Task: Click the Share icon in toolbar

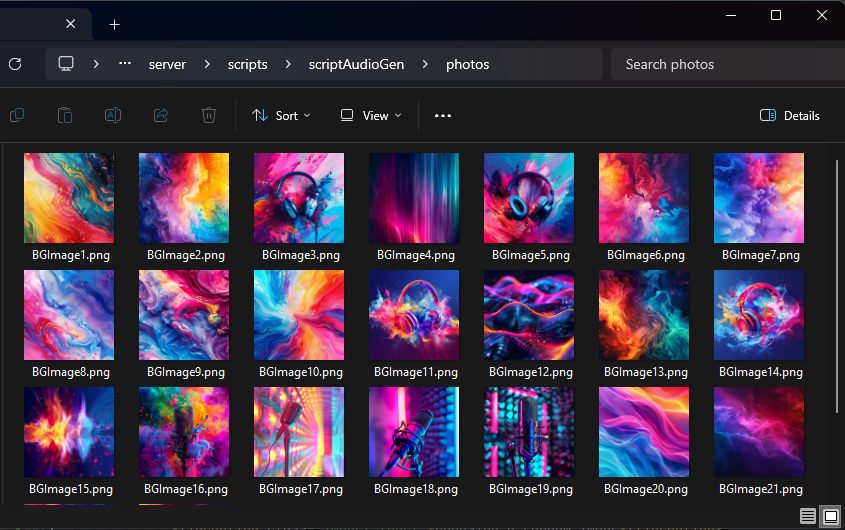Action: coord(161,115)
